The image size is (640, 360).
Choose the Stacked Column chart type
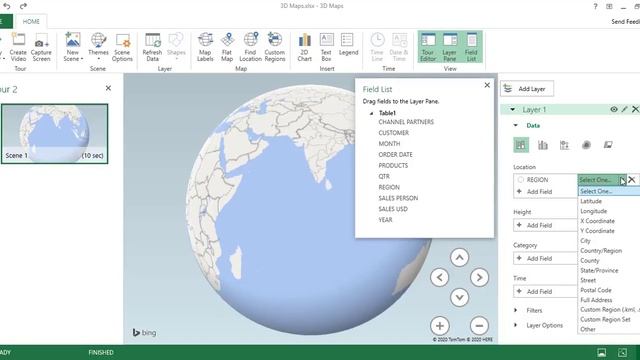click(x=521, y=145)
